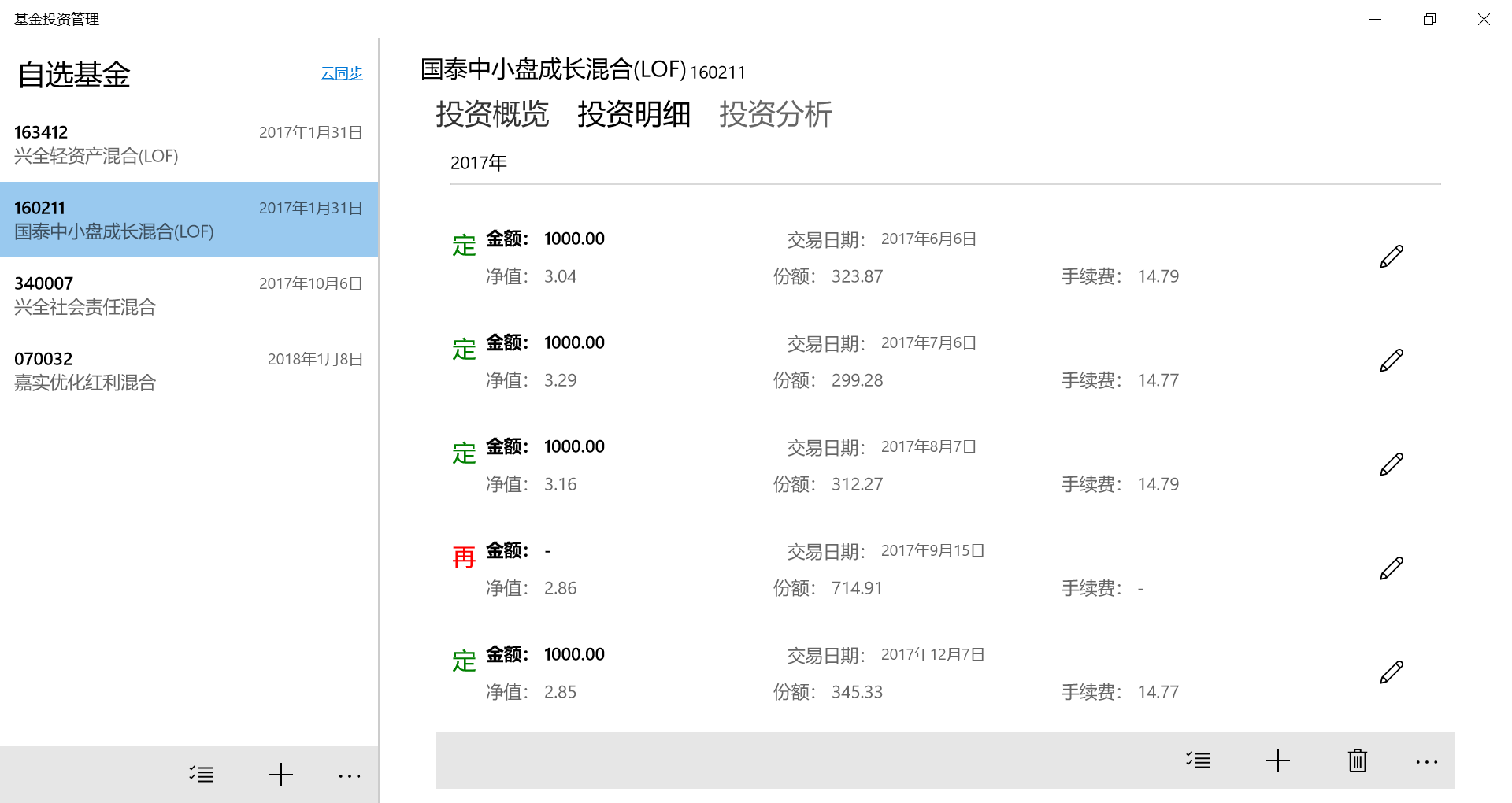Select fund 340007 兴全社会责任混合
This screenshot has width=1512, height=803.
point(189,295)
